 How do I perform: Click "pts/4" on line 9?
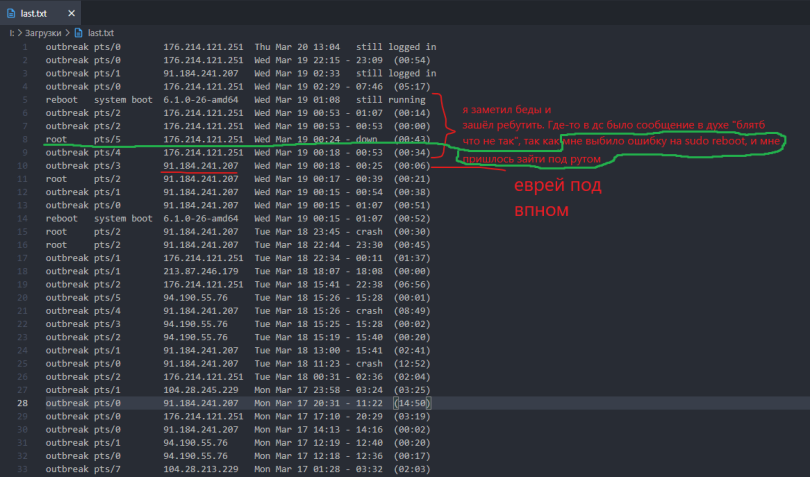[107, 152]
